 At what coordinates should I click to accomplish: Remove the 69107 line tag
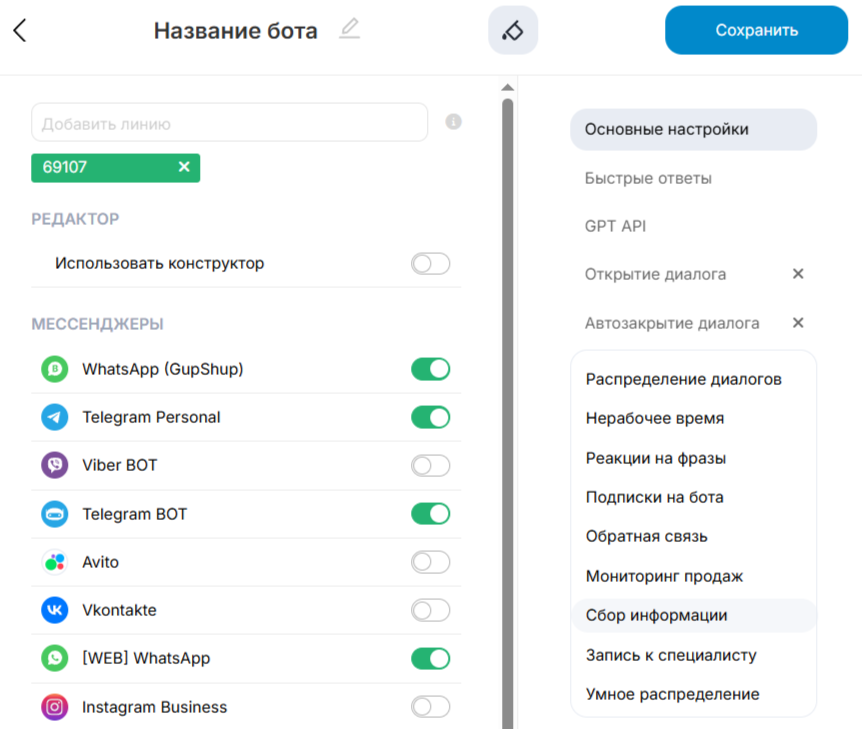point(184,167)
